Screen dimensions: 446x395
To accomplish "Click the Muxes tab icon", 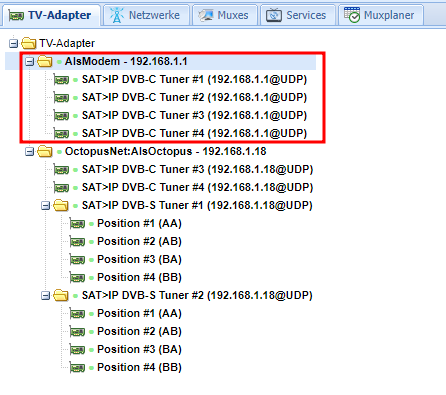I will [206, 15].
